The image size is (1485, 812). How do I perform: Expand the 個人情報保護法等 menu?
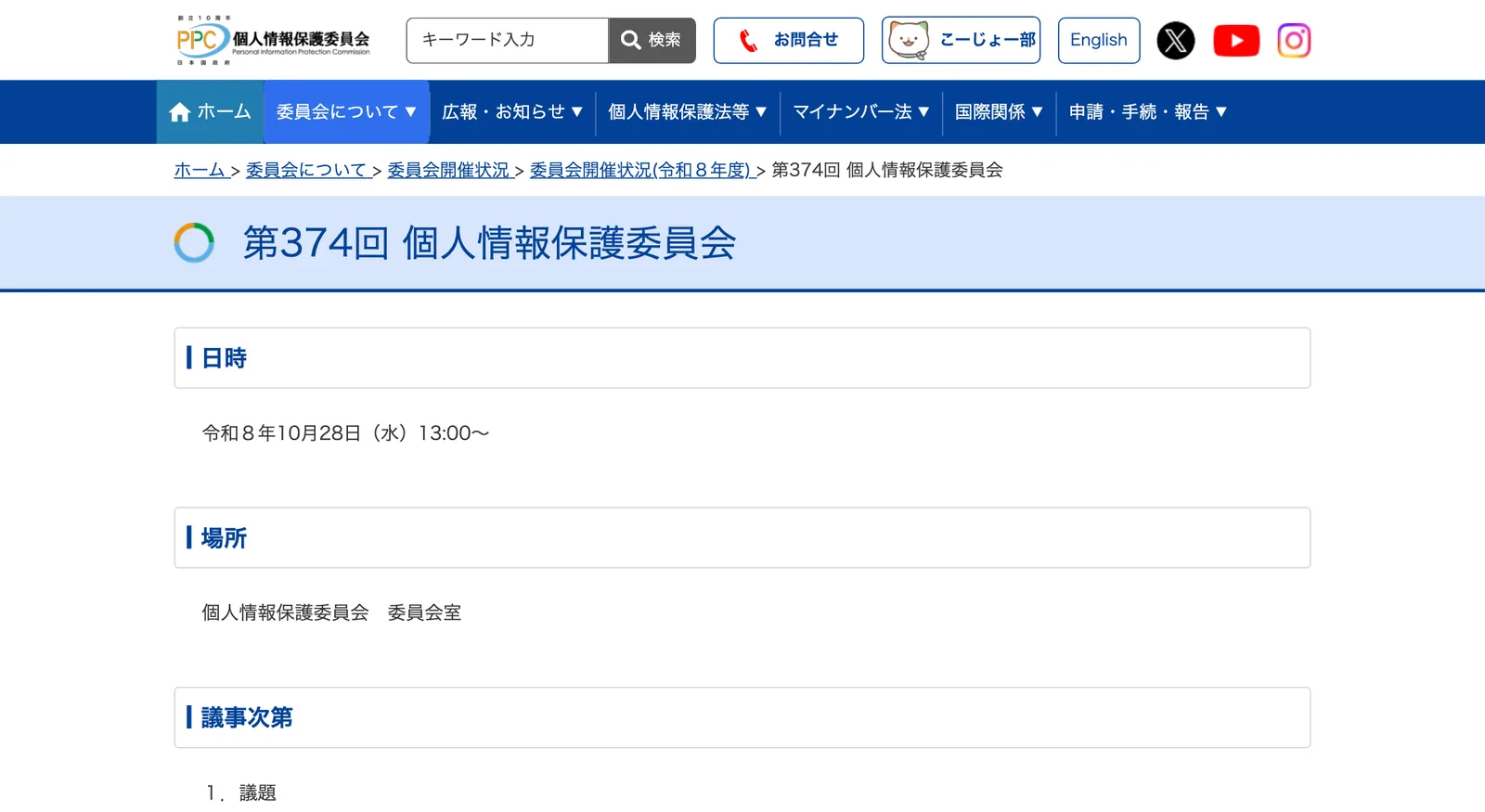click(x=688, y=111)
